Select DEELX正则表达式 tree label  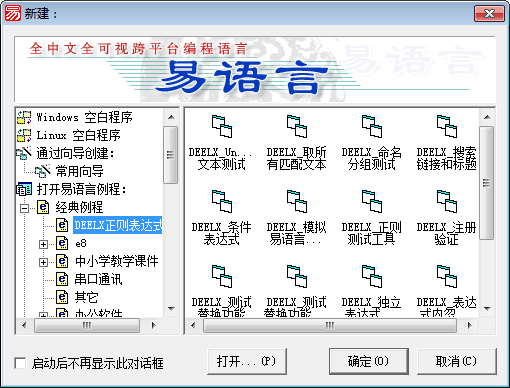[118, 225]
